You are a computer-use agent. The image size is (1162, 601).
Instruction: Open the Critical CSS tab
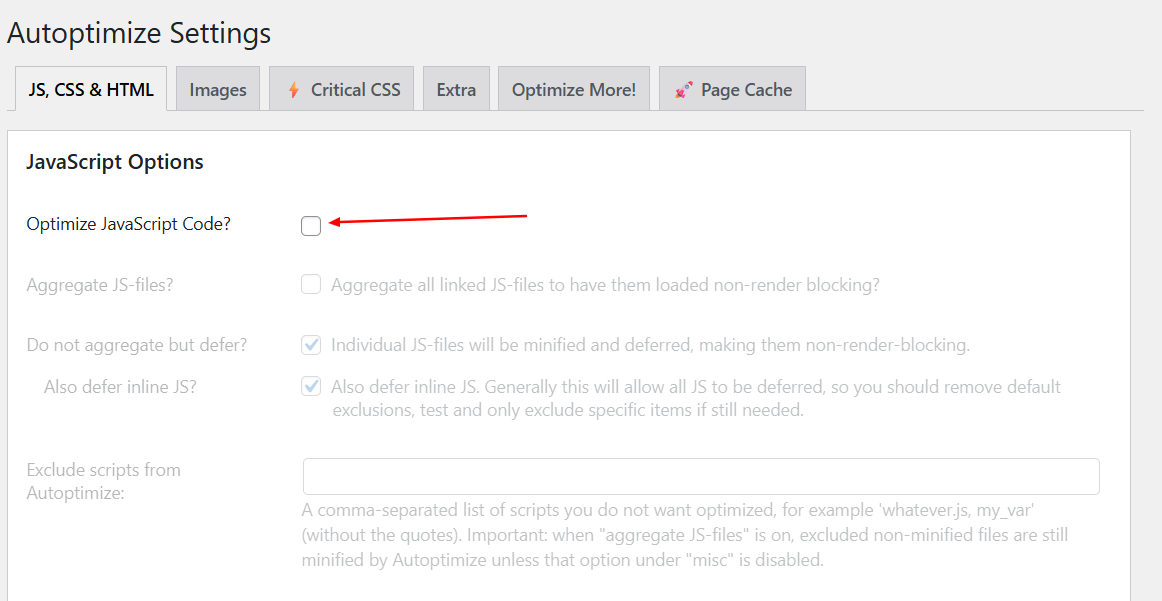click(355, 90)
